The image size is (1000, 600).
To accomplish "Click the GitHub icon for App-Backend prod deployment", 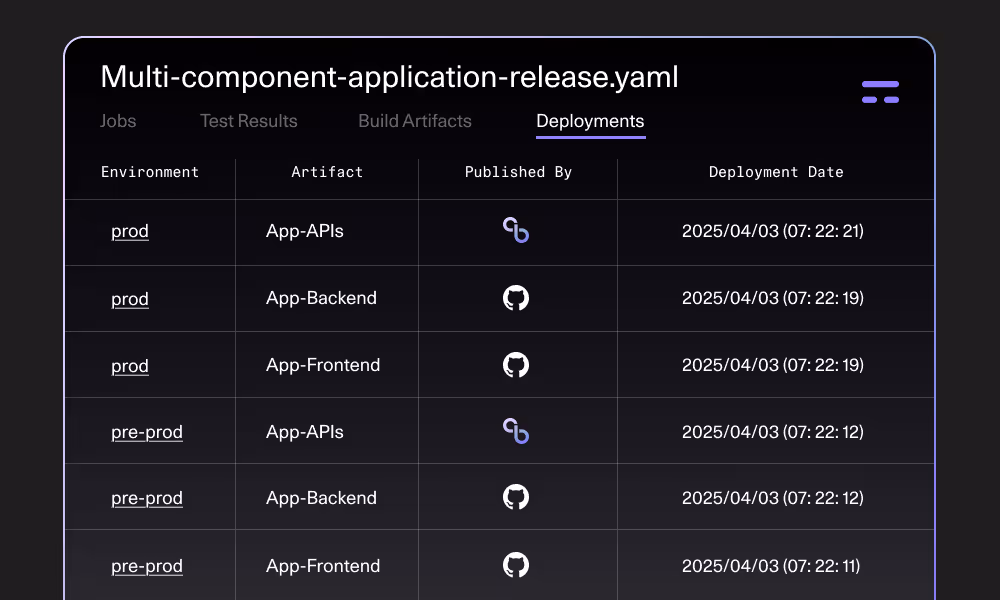I will 517,298.
